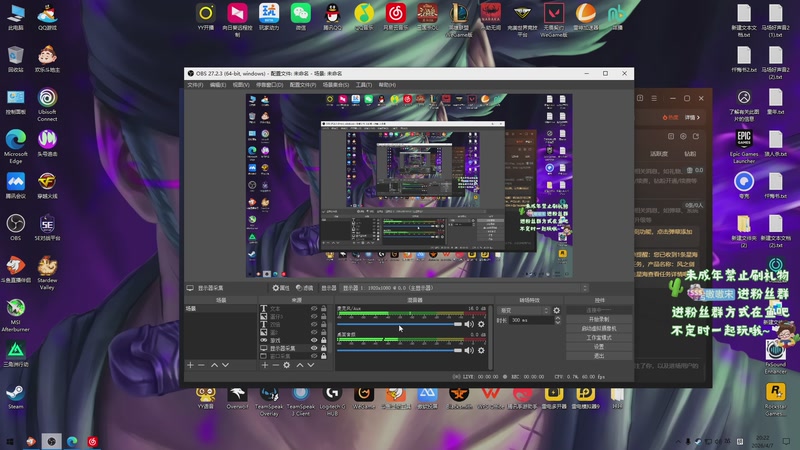
Task: Move scene down with the scenes down arrow
Action: [x=226, y=365]
